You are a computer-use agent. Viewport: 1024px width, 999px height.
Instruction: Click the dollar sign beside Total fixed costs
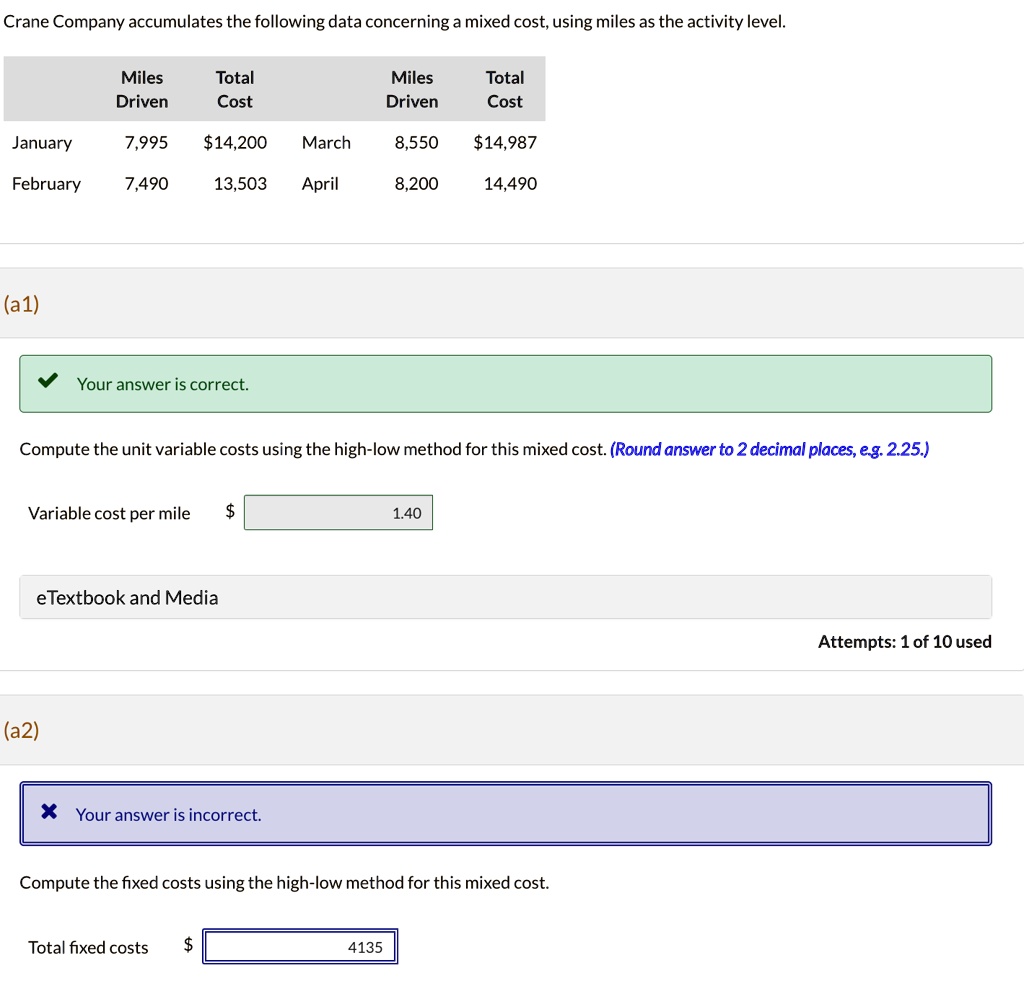pyautogui.click(x=188, y=946)
